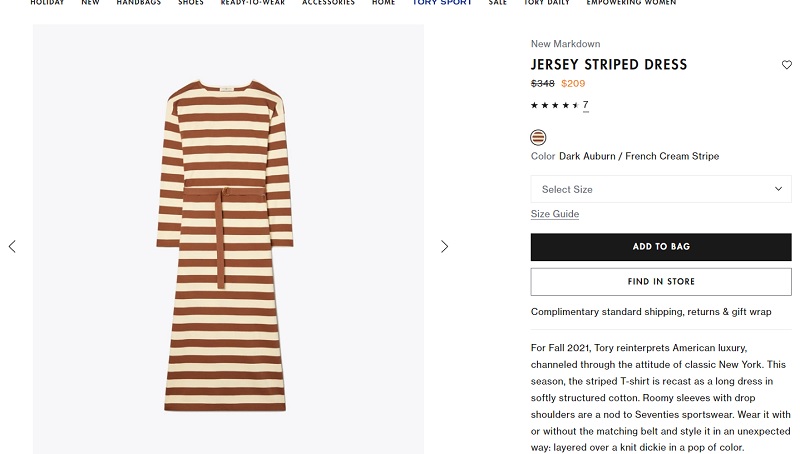Select Dark Auburn / French Cream Stripe swatch
The width and height of the screenshot is (800, 454).
pyautogui.click(x=538, y=137)
